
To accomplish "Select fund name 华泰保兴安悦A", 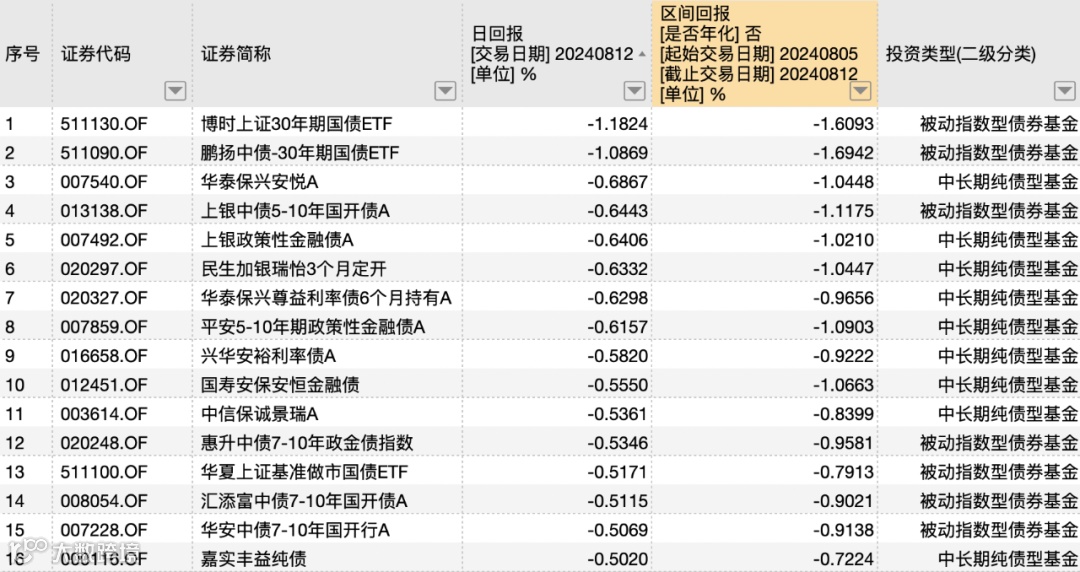I will coord(260,182).
